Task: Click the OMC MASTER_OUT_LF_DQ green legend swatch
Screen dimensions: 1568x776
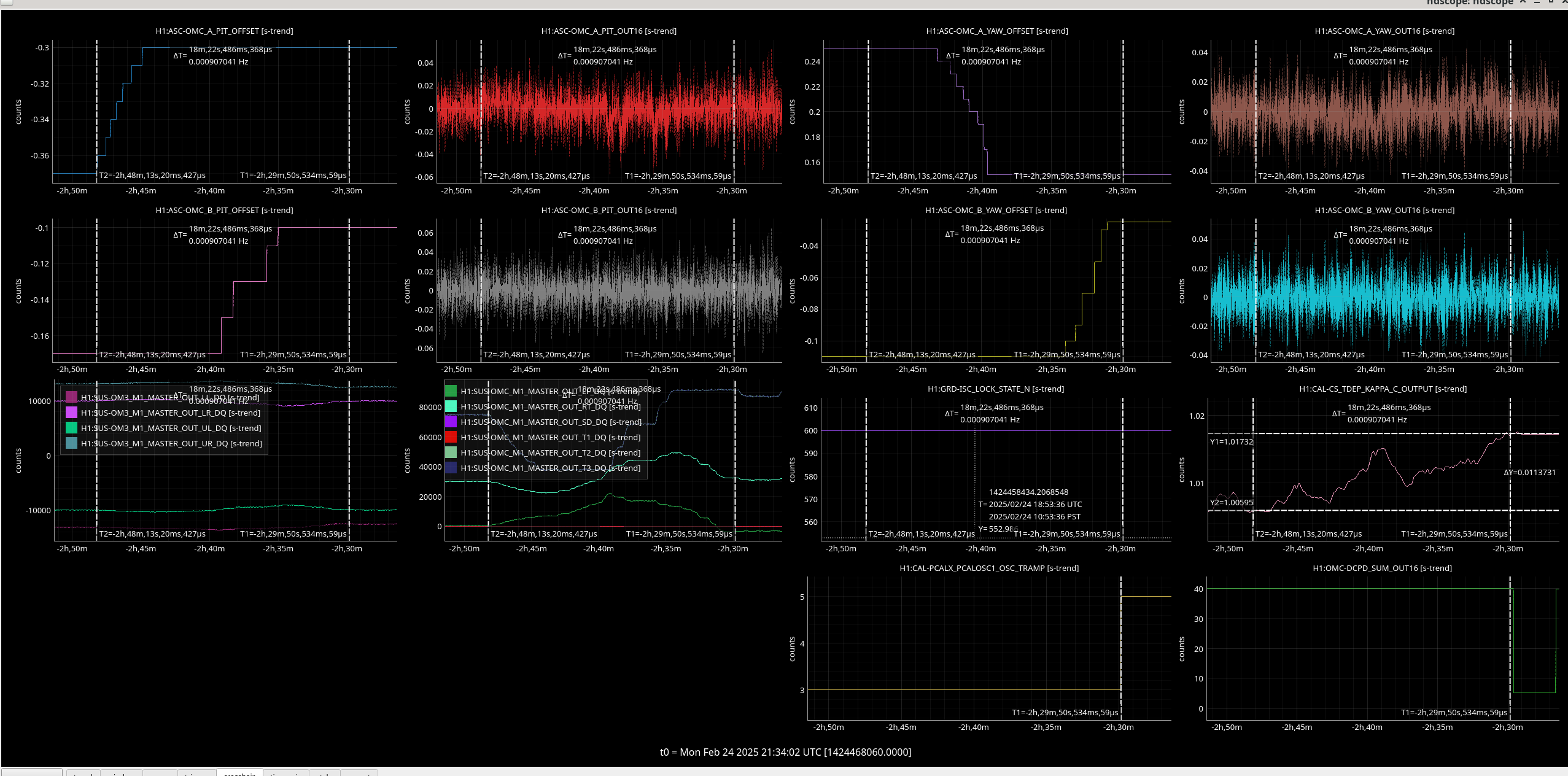Action: [x=451, y=391]
